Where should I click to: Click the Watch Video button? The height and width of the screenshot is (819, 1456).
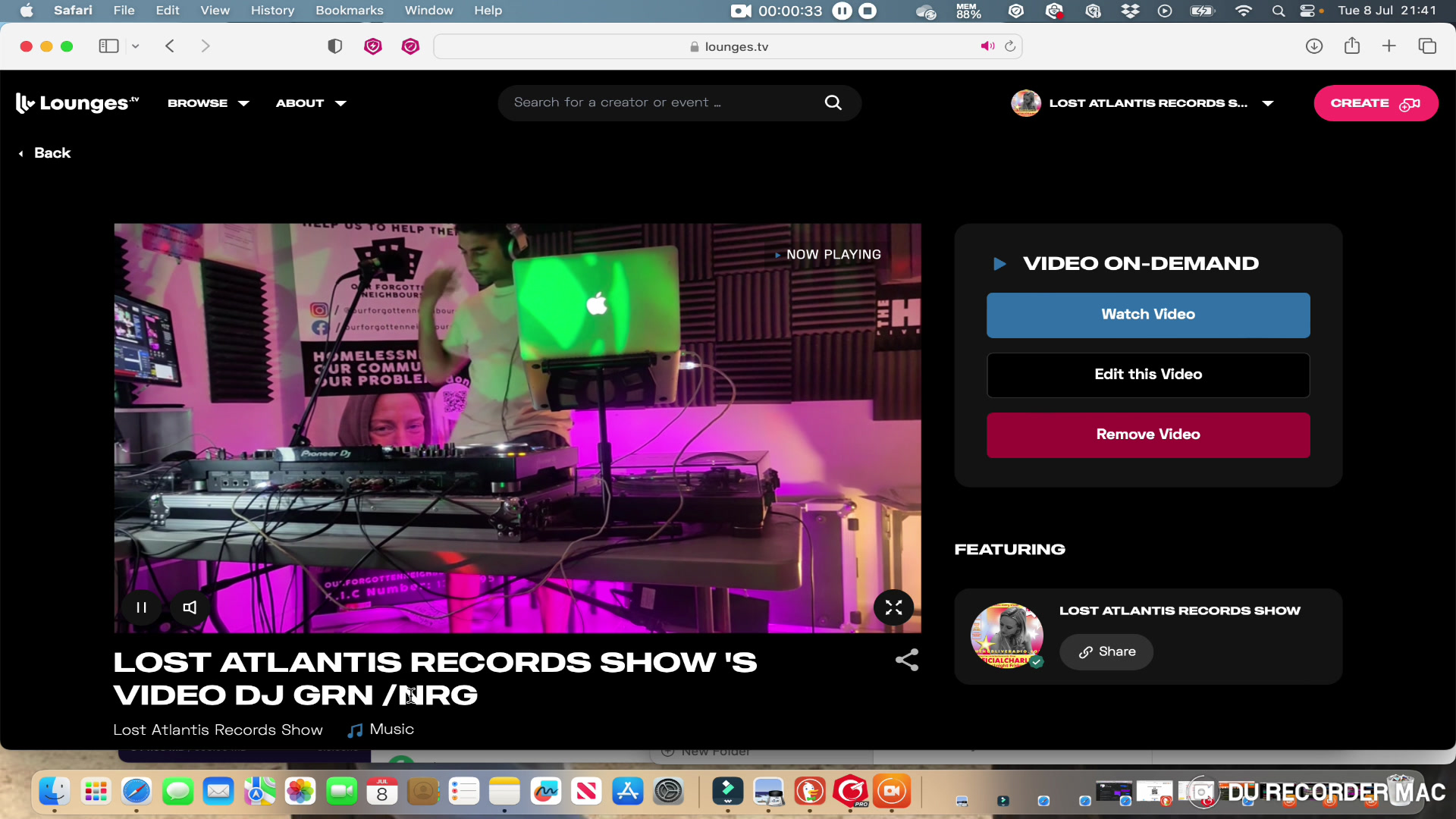pos(1148,315)
